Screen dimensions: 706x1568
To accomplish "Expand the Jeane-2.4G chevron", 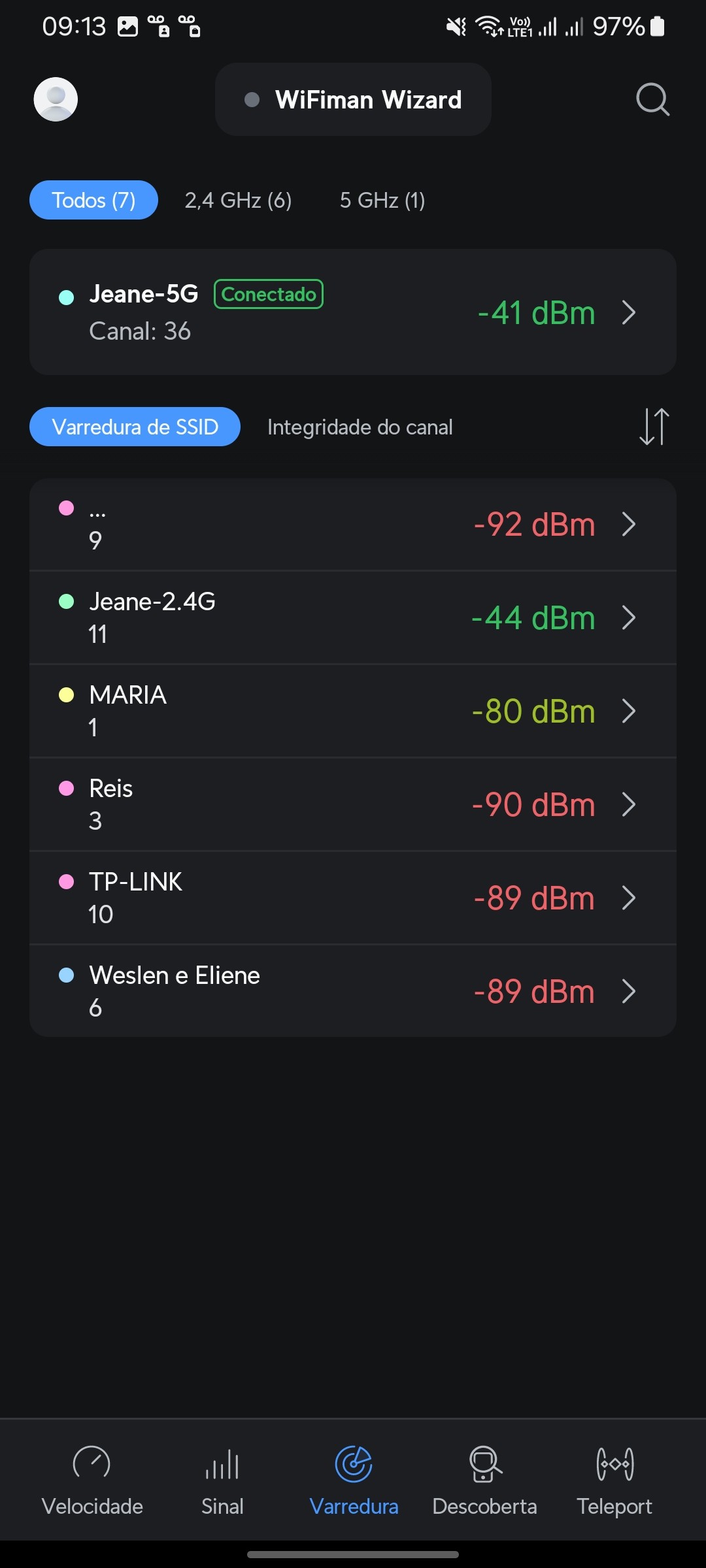I will click(x=628, y=617).
